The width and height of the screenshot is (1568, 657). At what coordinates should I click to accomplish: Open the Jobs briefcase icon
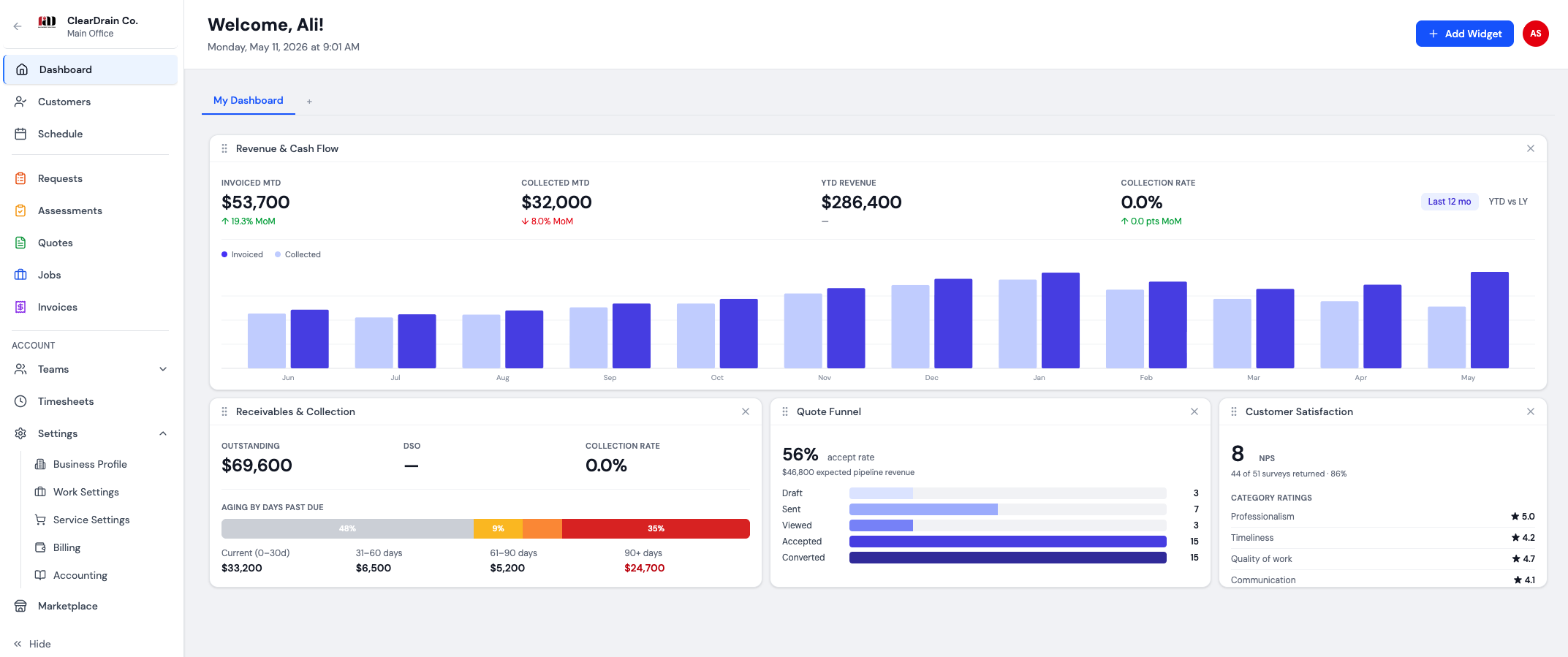[20, 275]
